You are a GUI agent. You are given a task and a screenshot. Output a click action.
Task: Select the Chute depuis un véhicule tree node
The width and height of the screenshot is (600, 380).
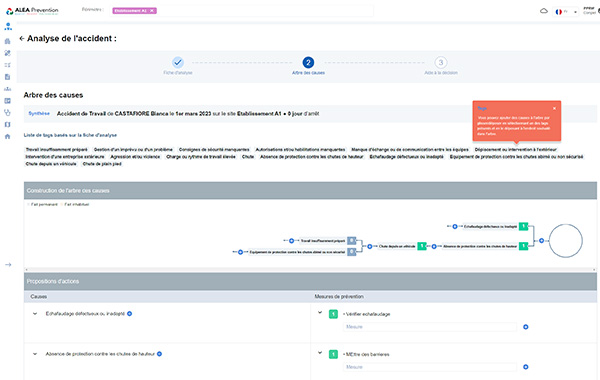397,246
